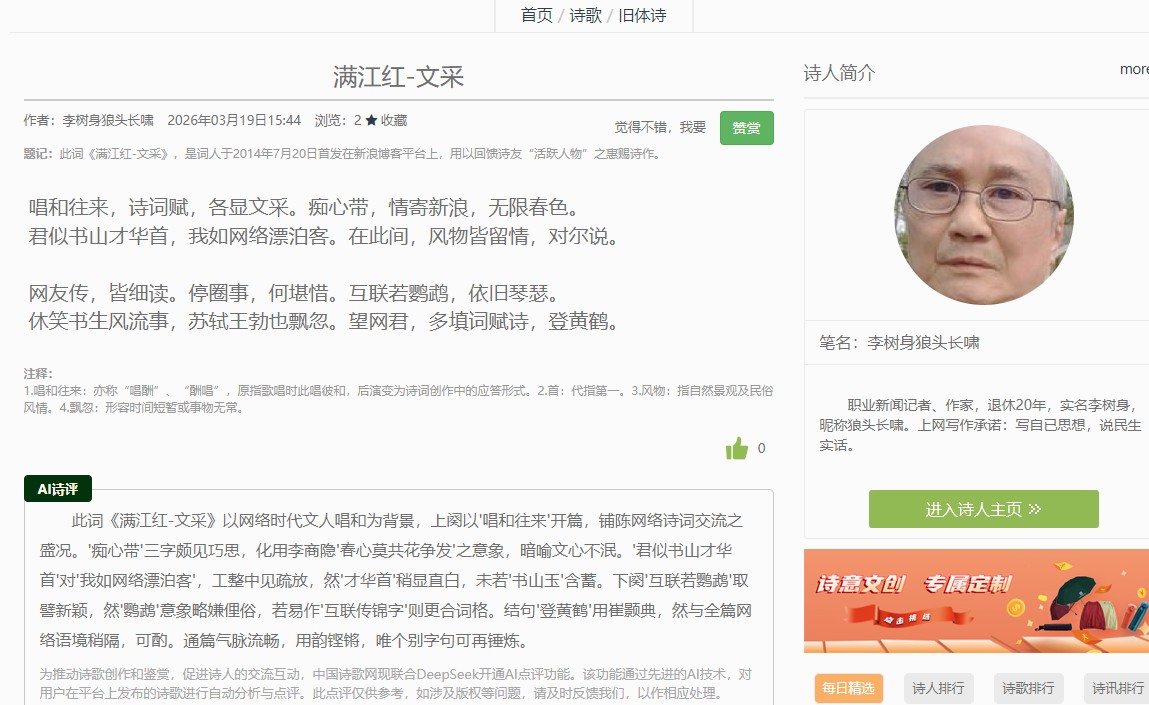Click the 诗意文创 专属定制 banner headline
The height and width of the screenshot is (705, 1149).
tap(913, 584)
